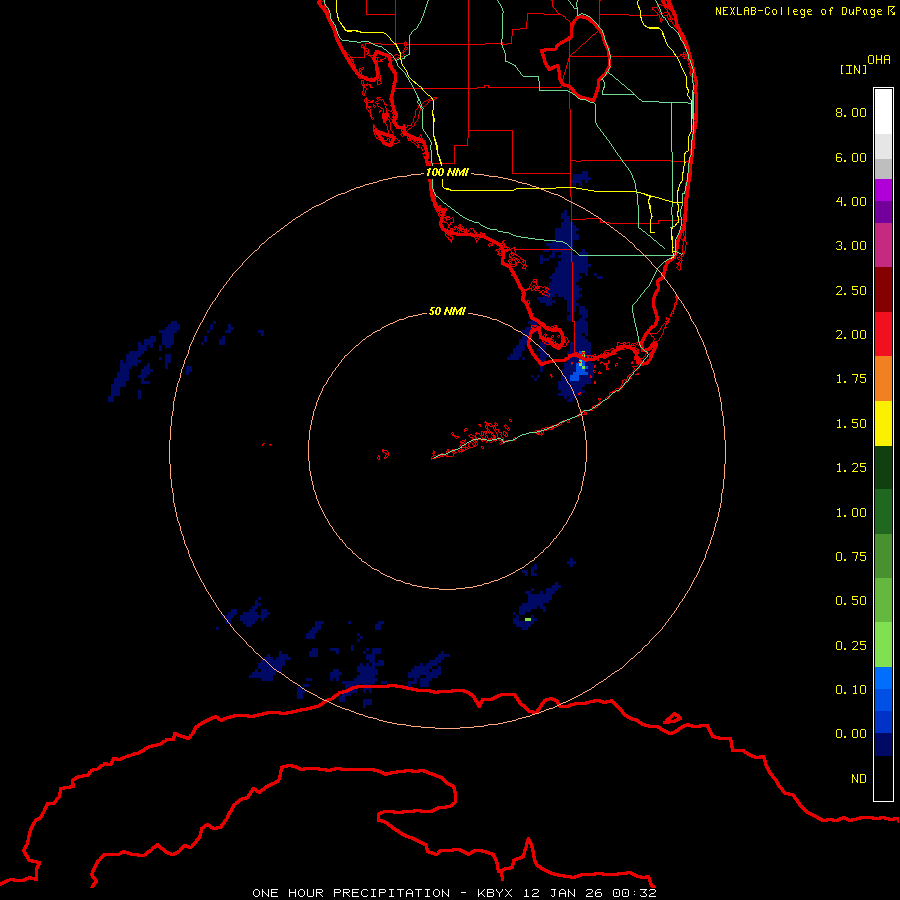
Task: Click the ND legend label
Action: click(859, 779)
